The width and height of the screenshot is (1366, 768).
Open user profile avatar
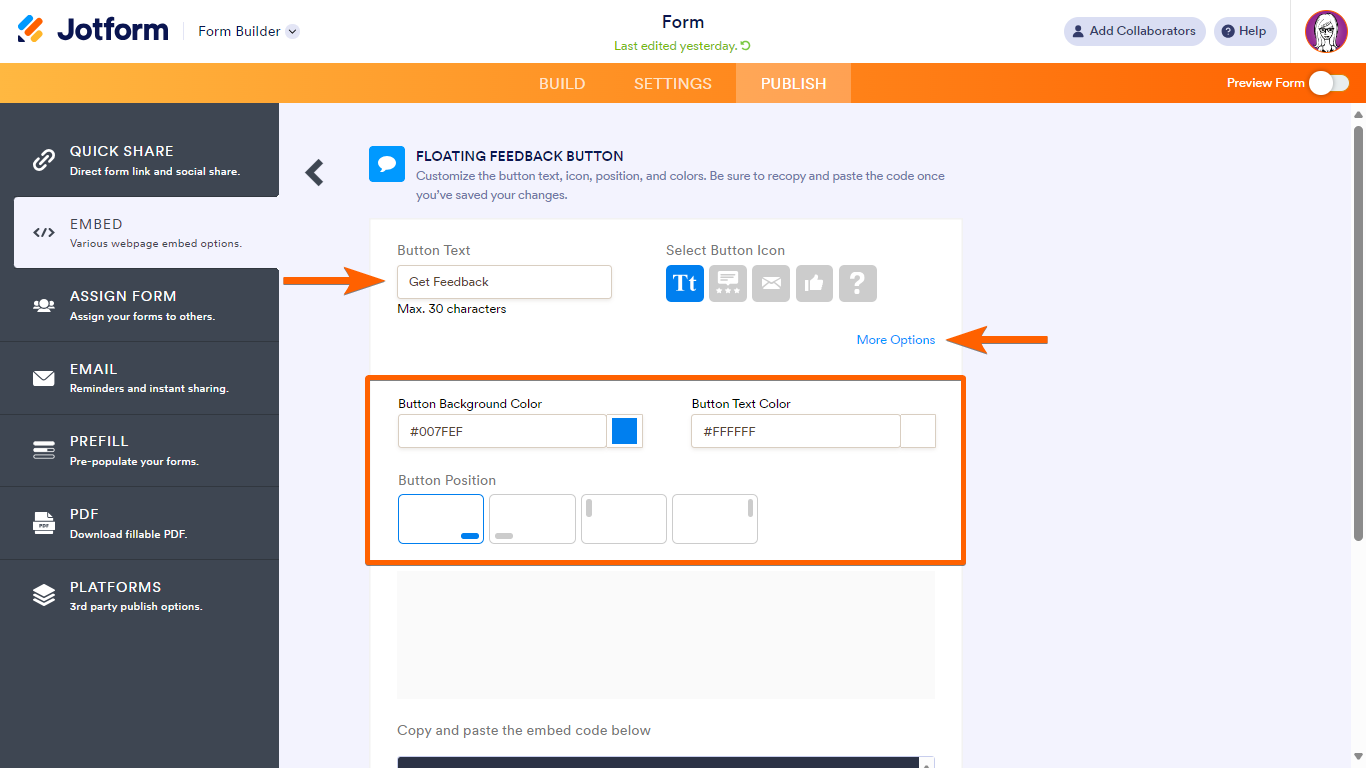(1326, 32)
